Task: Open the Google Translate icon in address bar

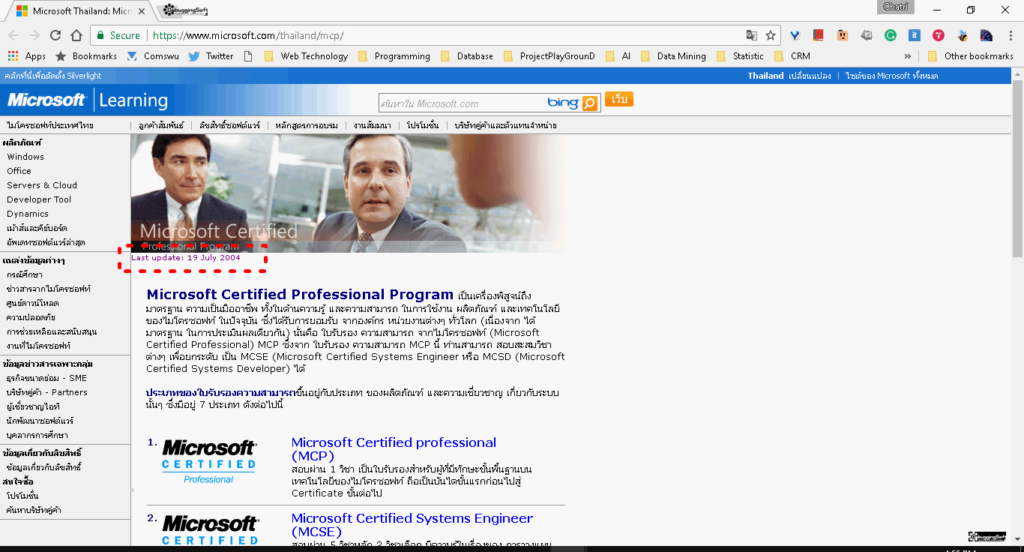Action: pos(752,35)
